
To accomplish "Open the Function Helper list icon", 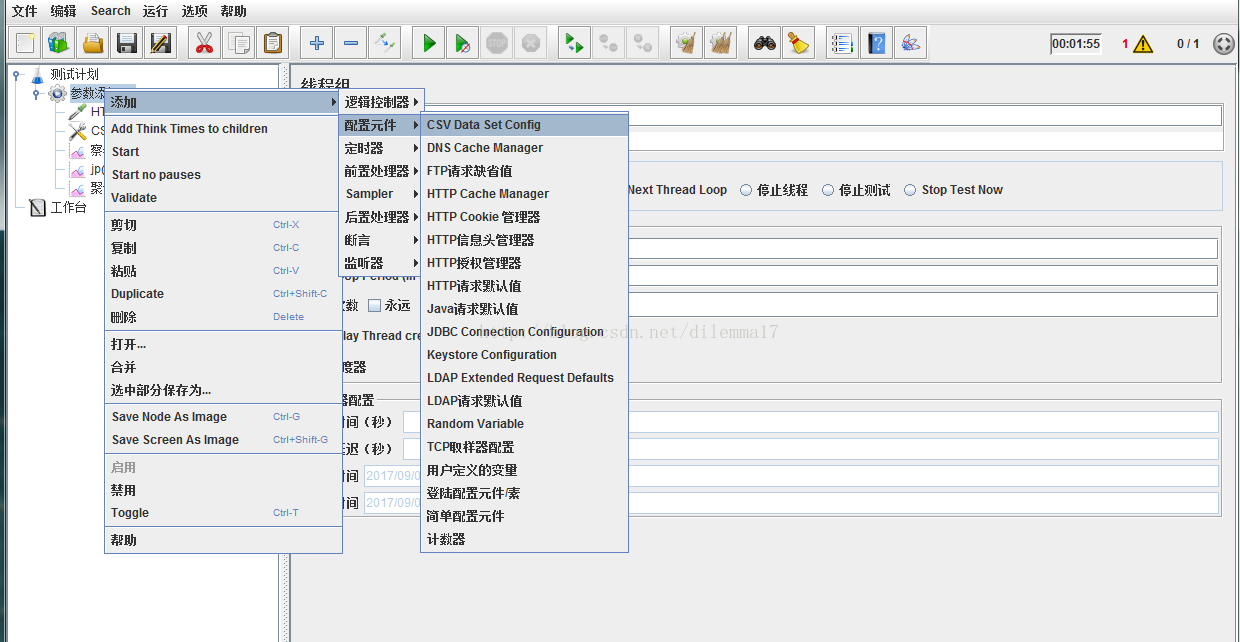I will click(x=843, y=43).
